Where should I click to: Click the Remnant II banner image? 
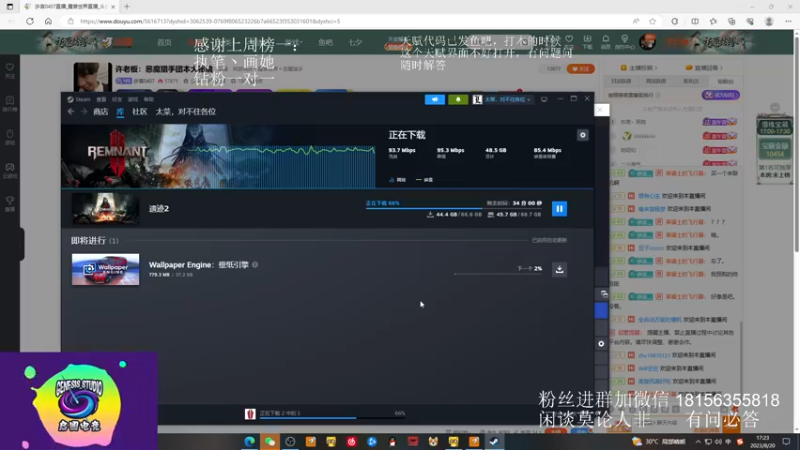click(x=218, y=156)
